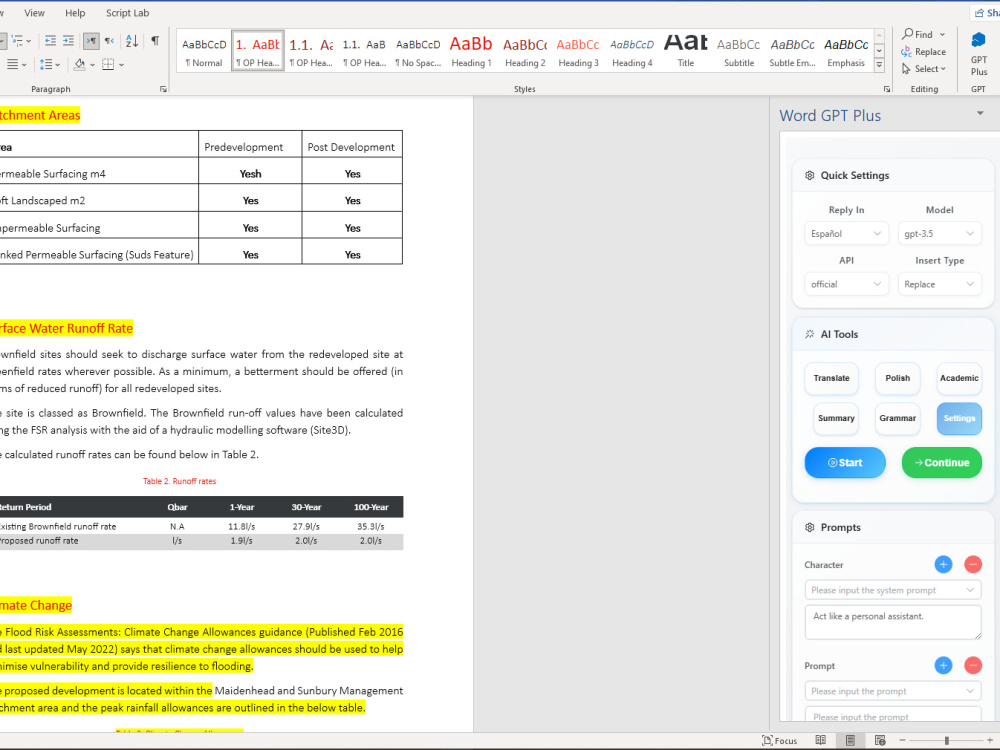
Task: Apply the Subtitle style
Action: 739,51
